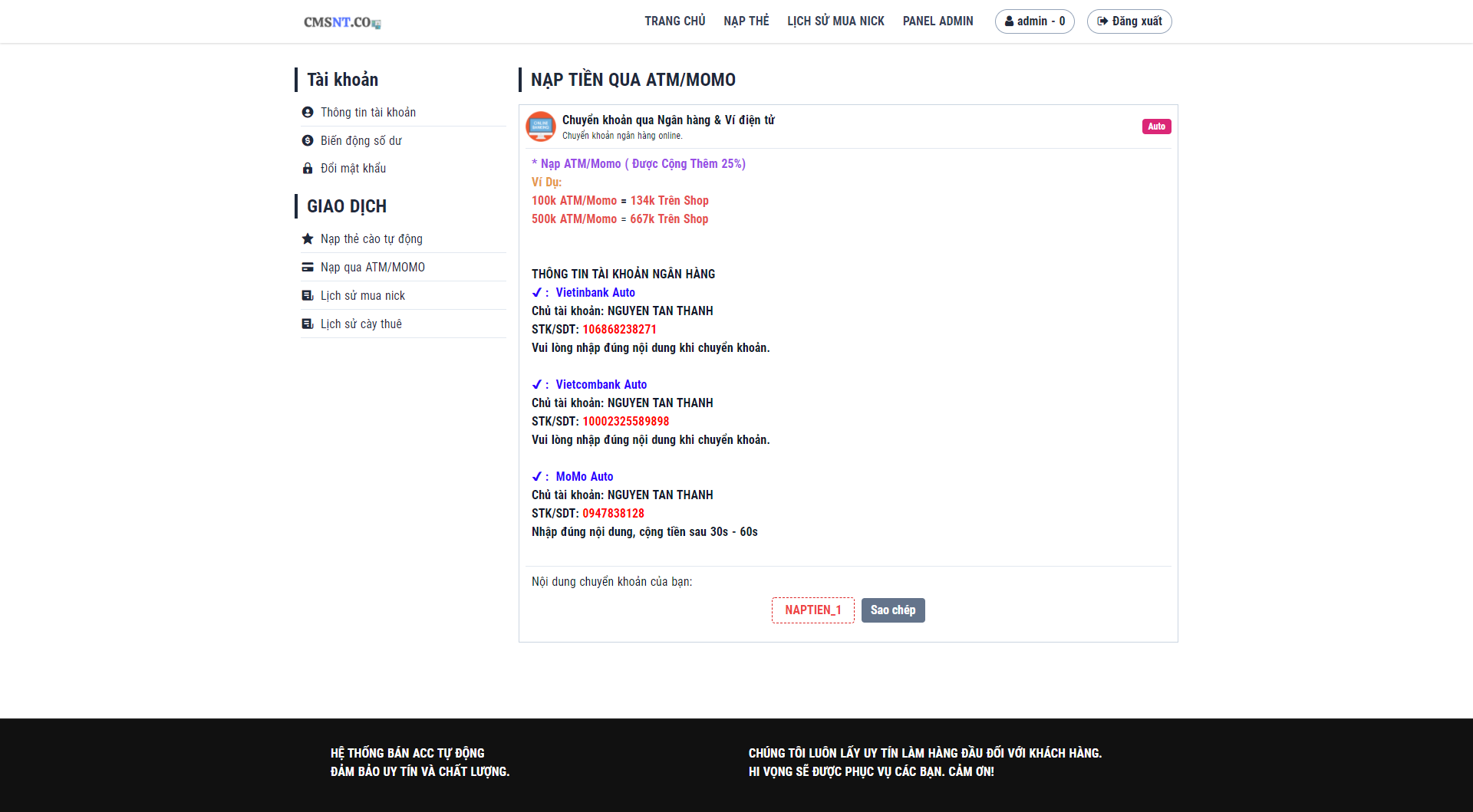Click the Vietcombank Auto heading
Image resolution: width=1473 pixels, height=812 pixels.
(x=601, y=385)
